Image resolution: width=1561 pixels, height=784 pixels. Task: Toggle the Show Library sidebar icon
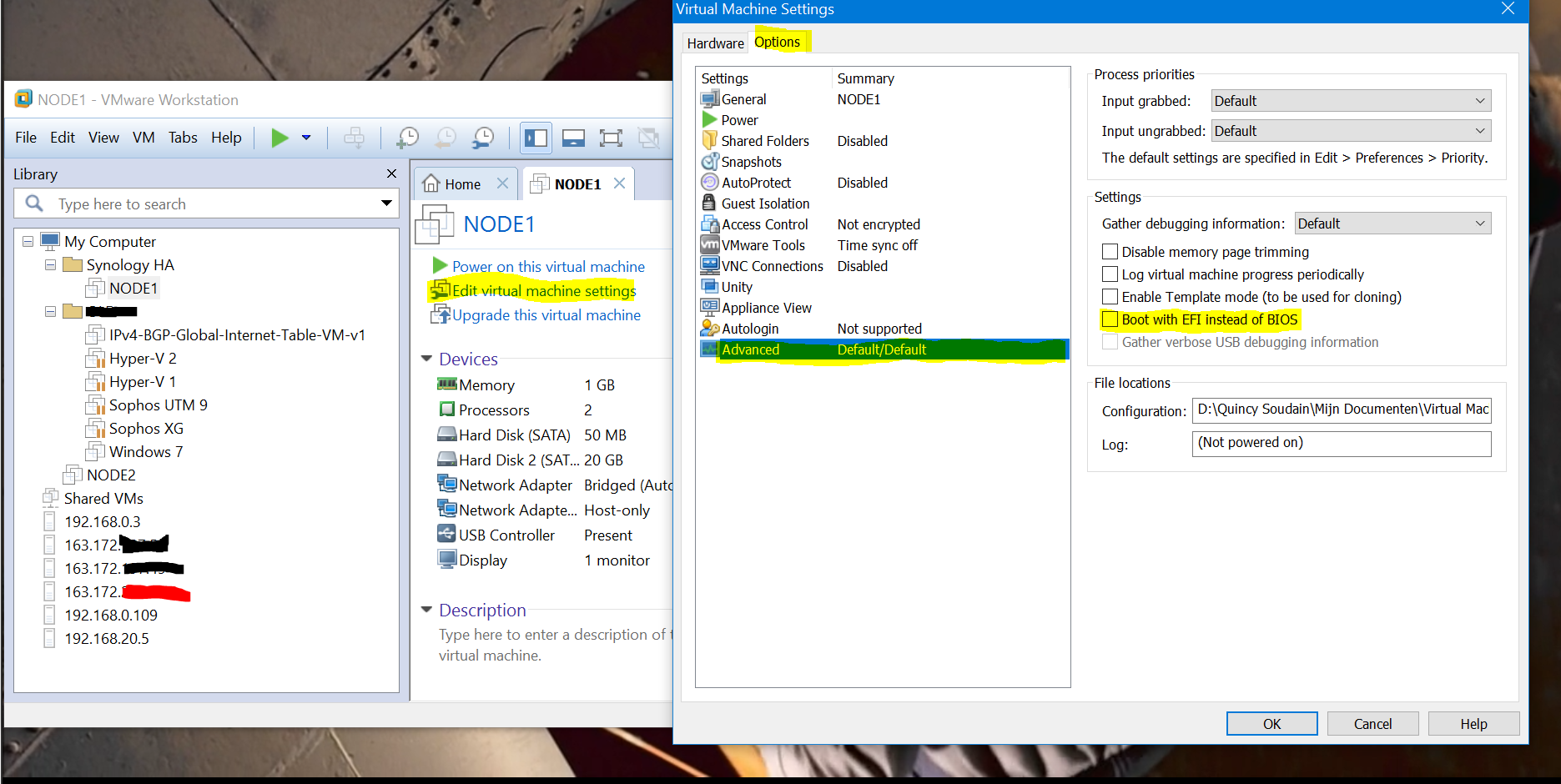pyautogui.click(x=536, y=138)
